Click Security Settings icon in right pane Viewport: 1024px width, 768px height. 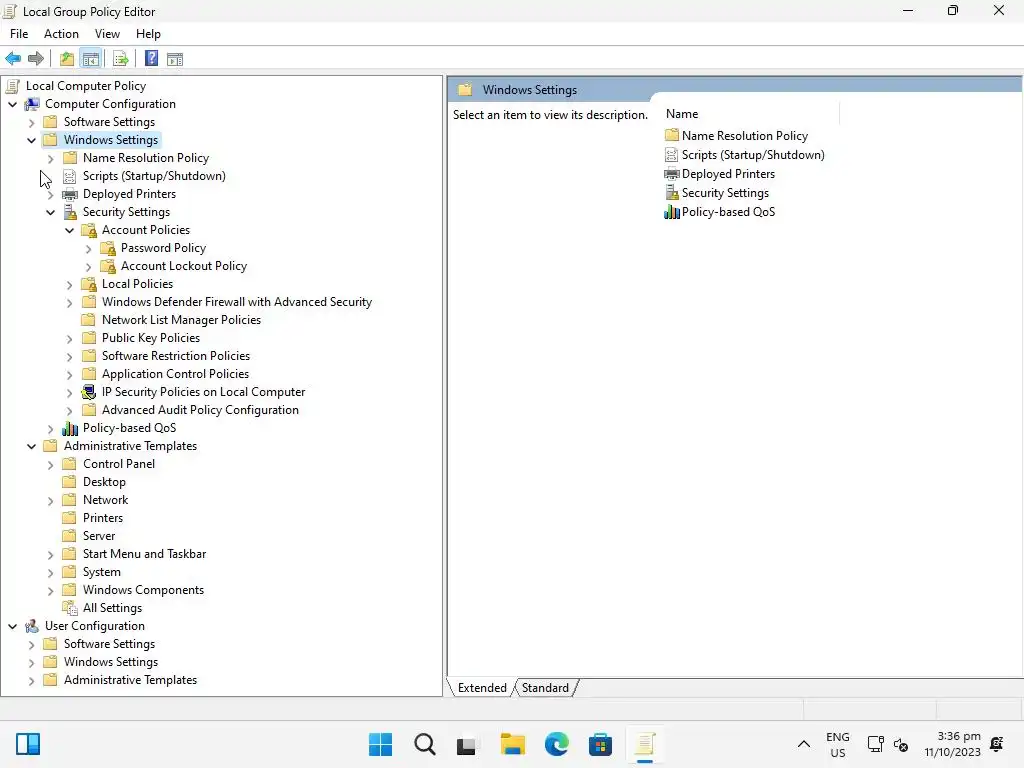[671, 193]
